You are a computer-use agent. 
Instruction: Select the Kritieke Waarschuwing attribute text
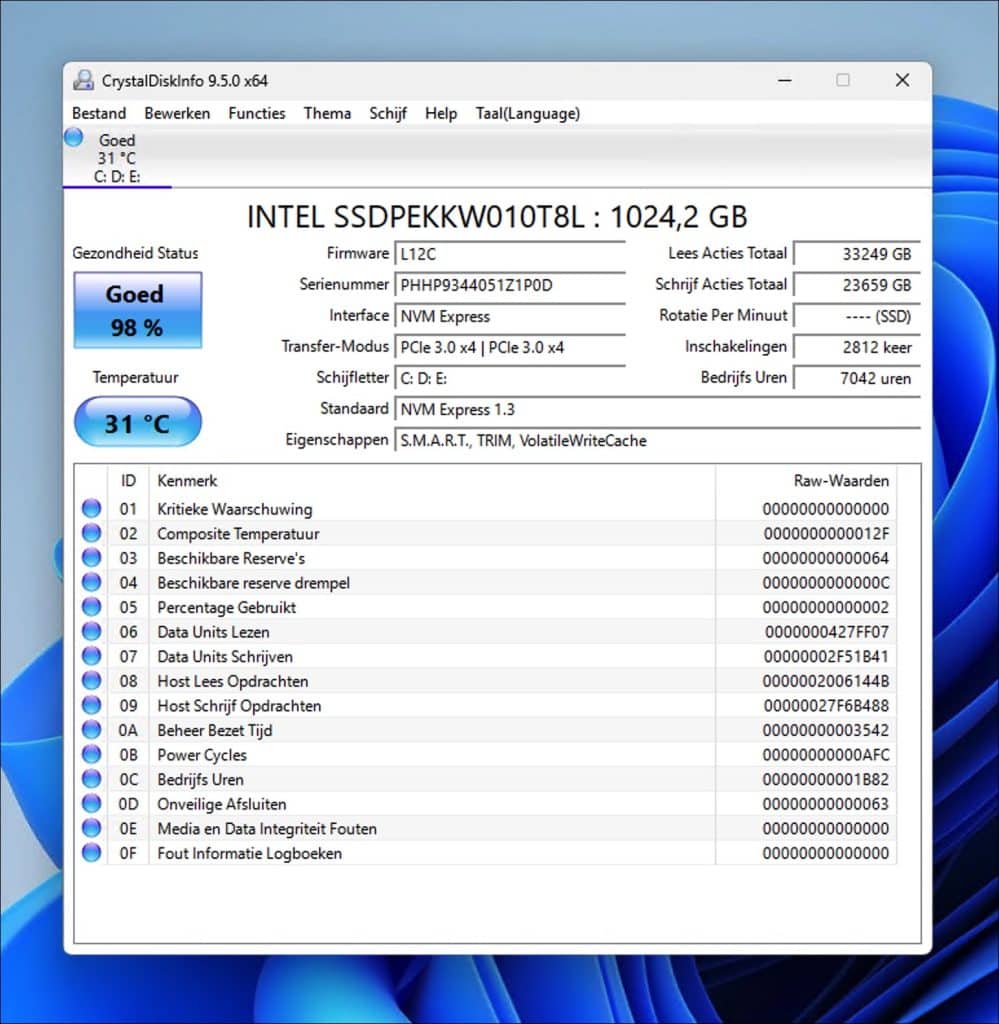(x=234, y=509)
